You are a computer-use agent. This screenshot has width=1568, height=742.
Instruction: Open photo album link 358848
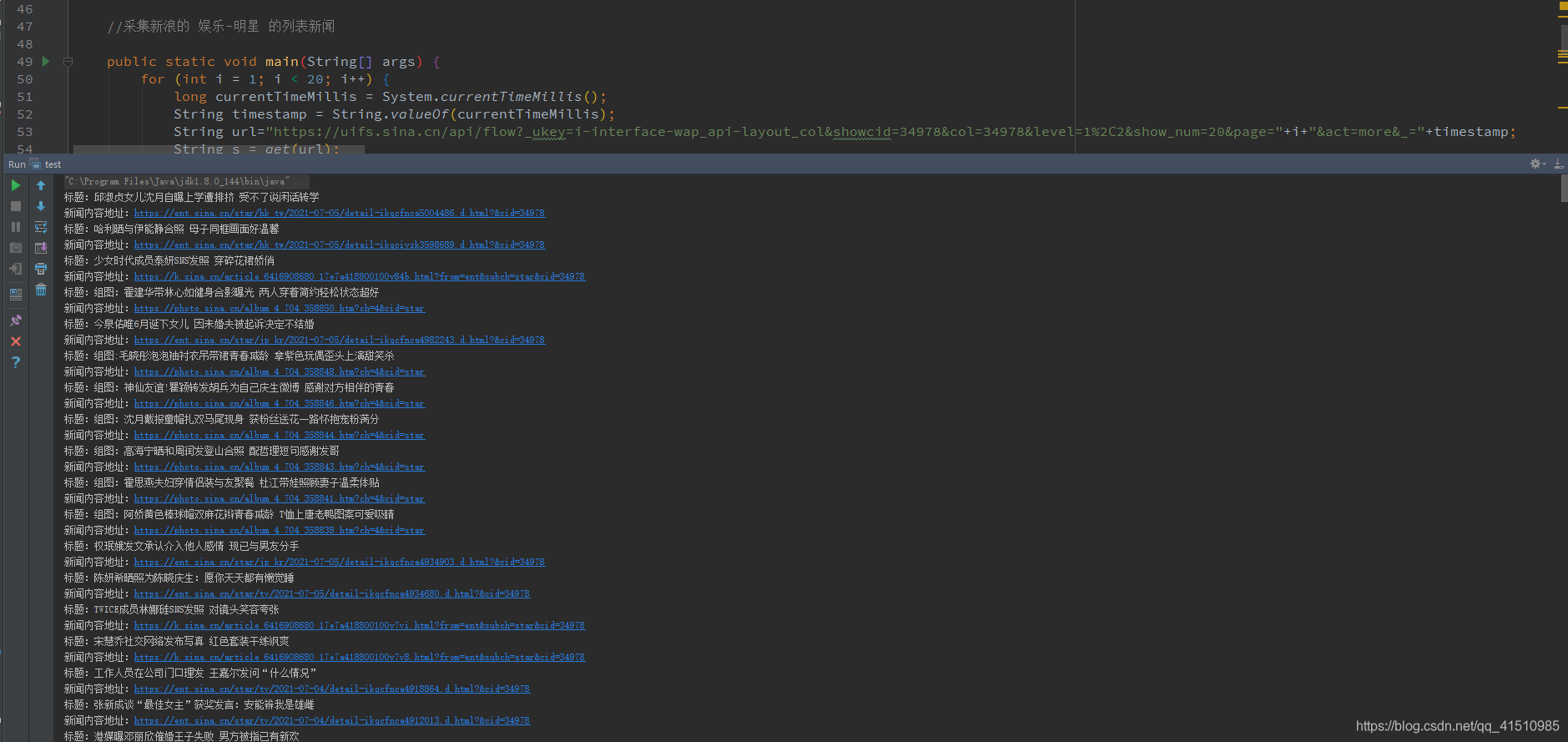coord(279,371)
